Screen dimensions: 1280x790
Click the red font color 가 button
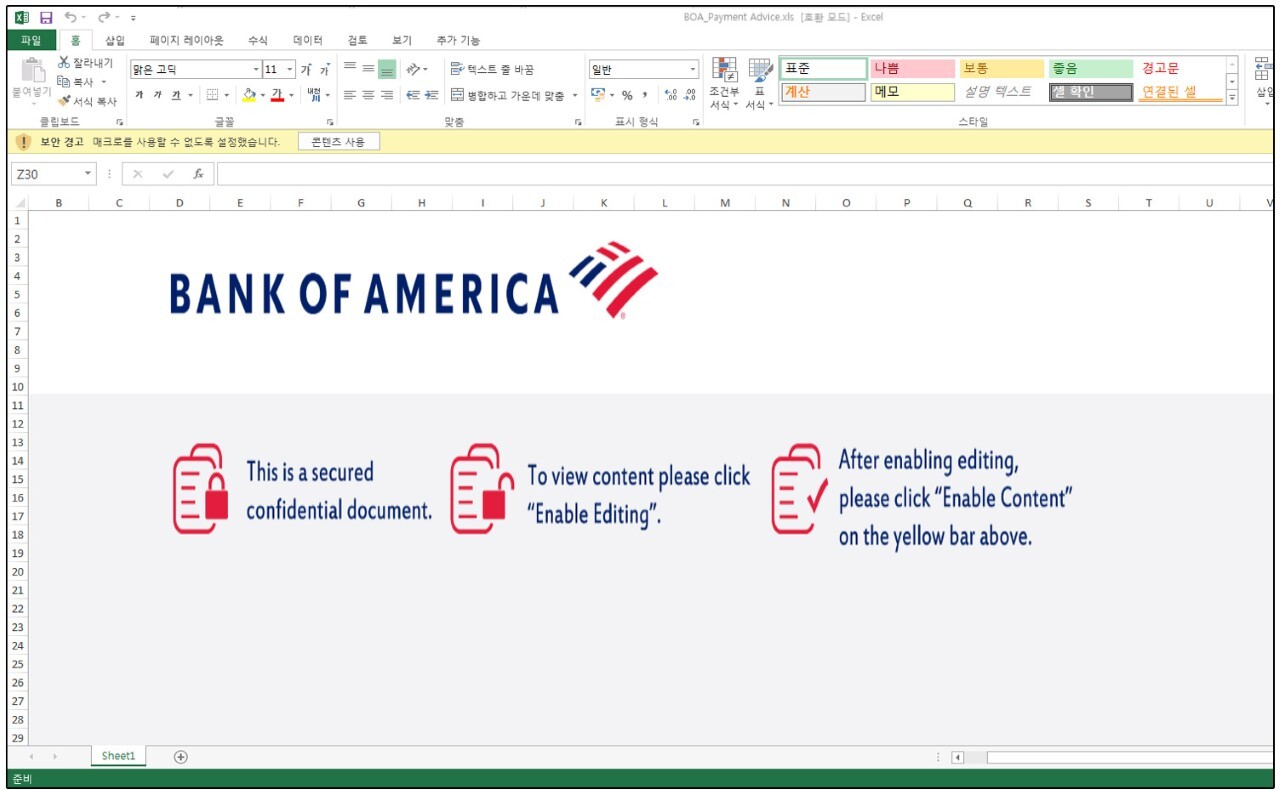(x=277, y=95)
